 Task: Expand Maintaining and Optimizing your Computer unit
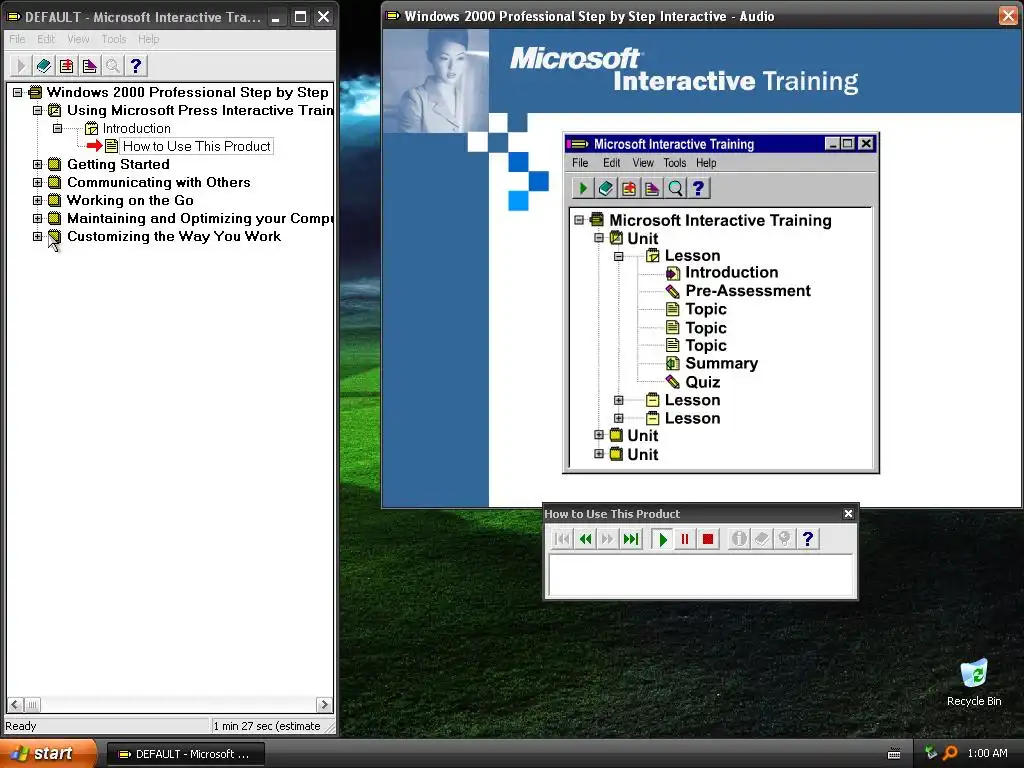coord(37,218)
